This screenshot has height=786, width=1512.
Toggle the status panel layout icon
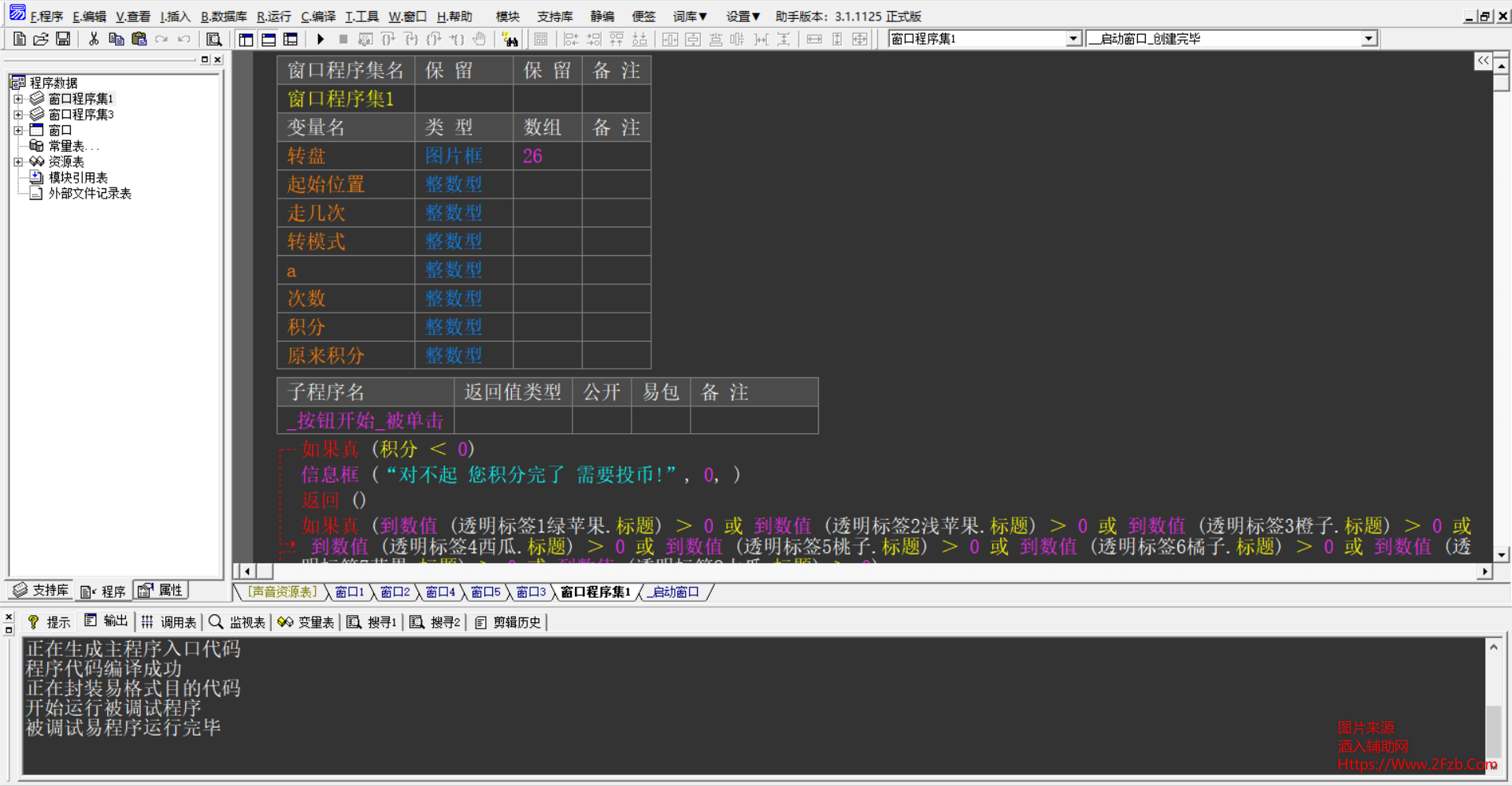click(x=269, y=39)
